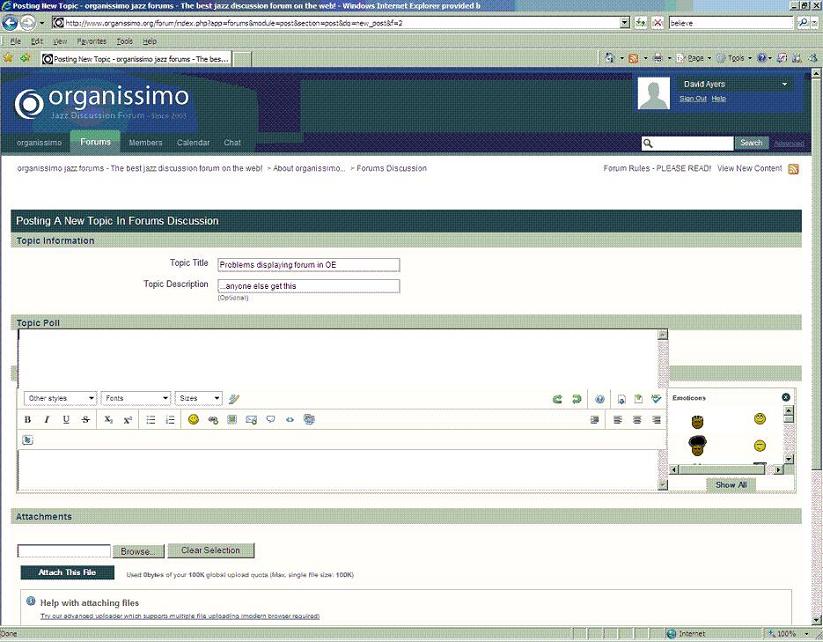Open the recent pages dropdown arrow

(x=41, y=23)
